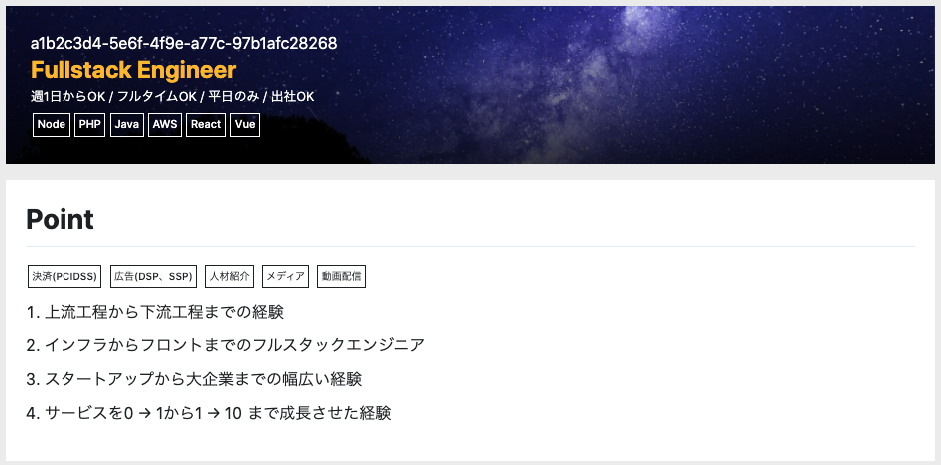The width and height of the screenshot is (941, 465).
Task: Click the 人材紹介 tag
Action: (x=229, y=277)
